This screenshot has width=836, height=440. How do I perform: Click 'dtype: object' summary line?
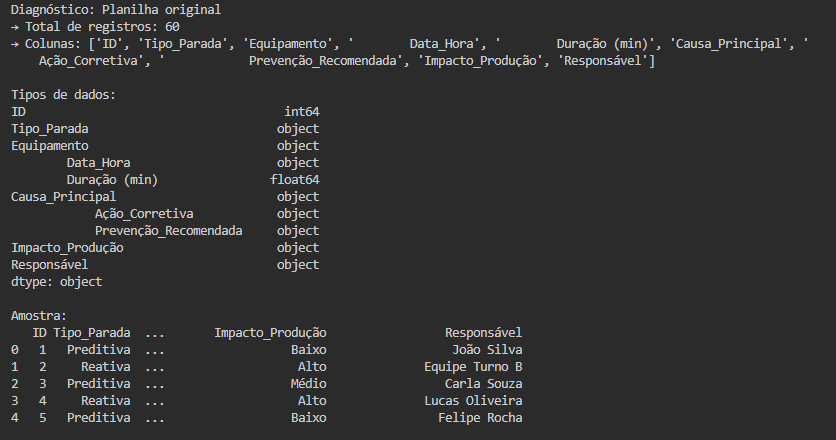(x=57, y=282)
